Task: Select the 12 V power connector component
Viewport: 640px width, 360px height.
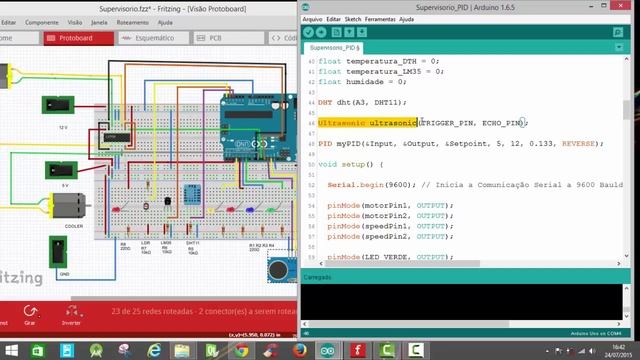Action: [x=58, y=105]
